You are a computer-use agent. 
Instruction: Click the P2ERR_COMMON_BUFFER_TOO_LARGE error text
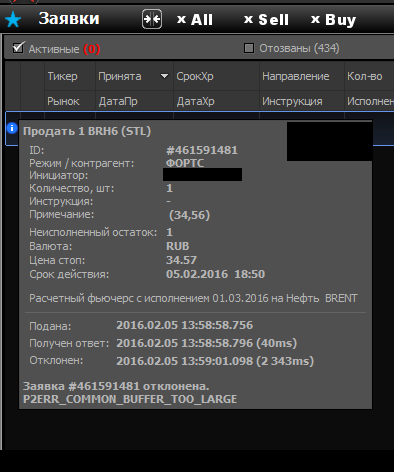130,399
